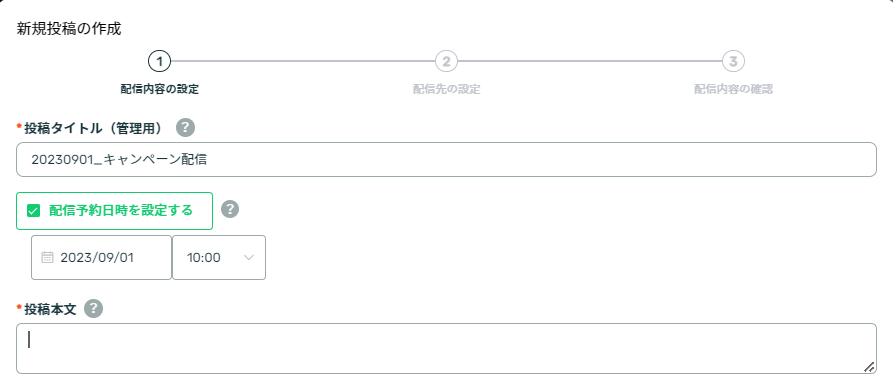
Task: Click the 配信予約日時を設定する label text
Action: [x=121, y=210]
